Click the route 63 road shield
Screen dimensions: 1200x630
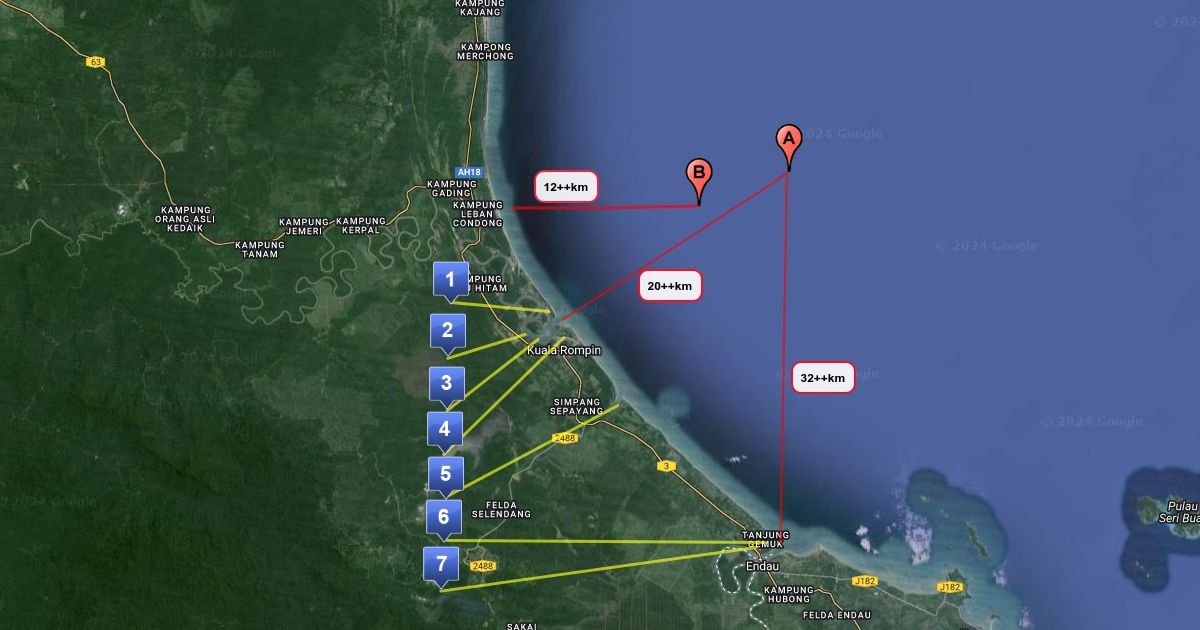[96, 62]
